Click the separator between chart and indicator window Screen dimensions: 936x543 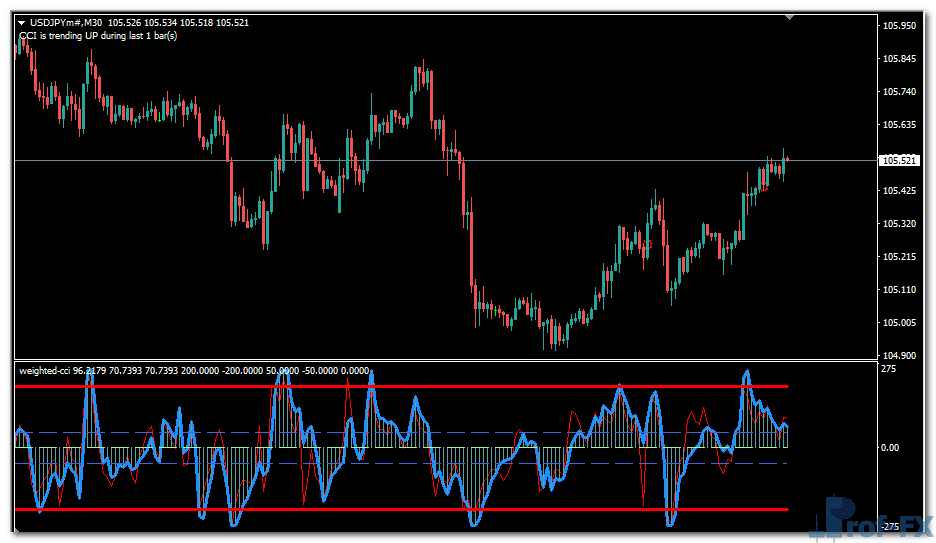(x=440, y=360)
